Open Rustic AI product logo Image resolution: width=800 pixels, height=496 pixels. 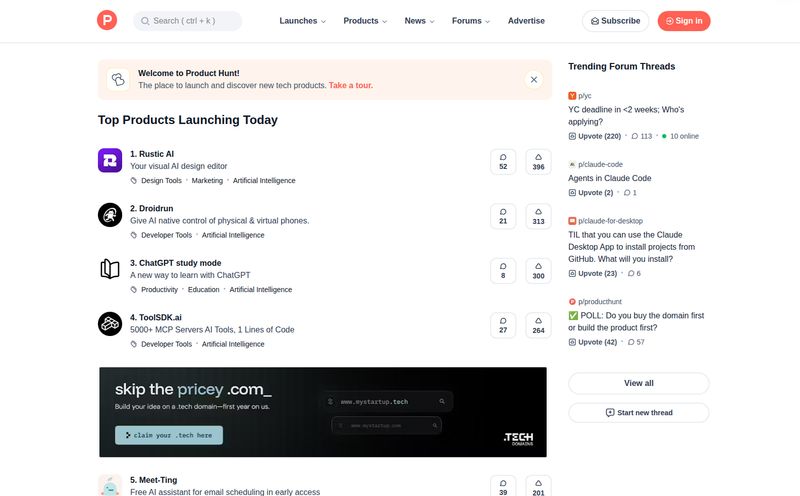tap(110, 160)
